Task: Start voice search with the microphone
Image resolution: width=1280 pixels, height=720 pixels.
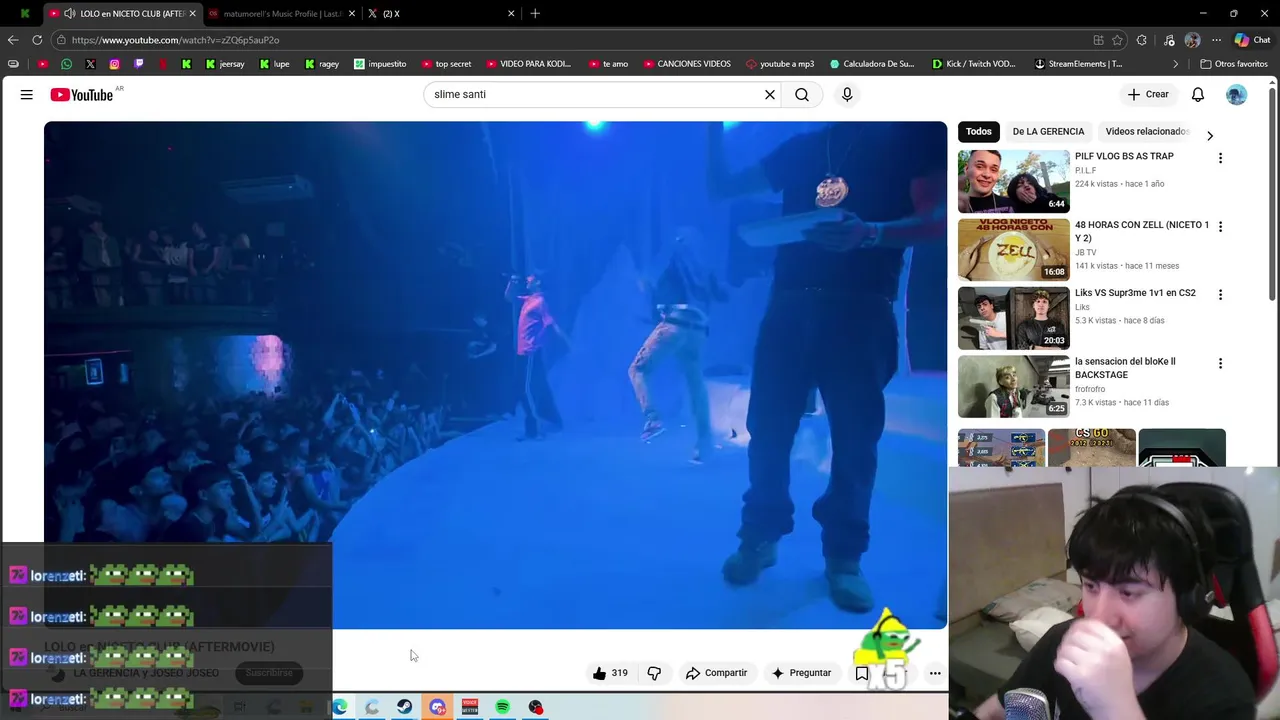Action: pyautogui.click(x=847, y=94)
